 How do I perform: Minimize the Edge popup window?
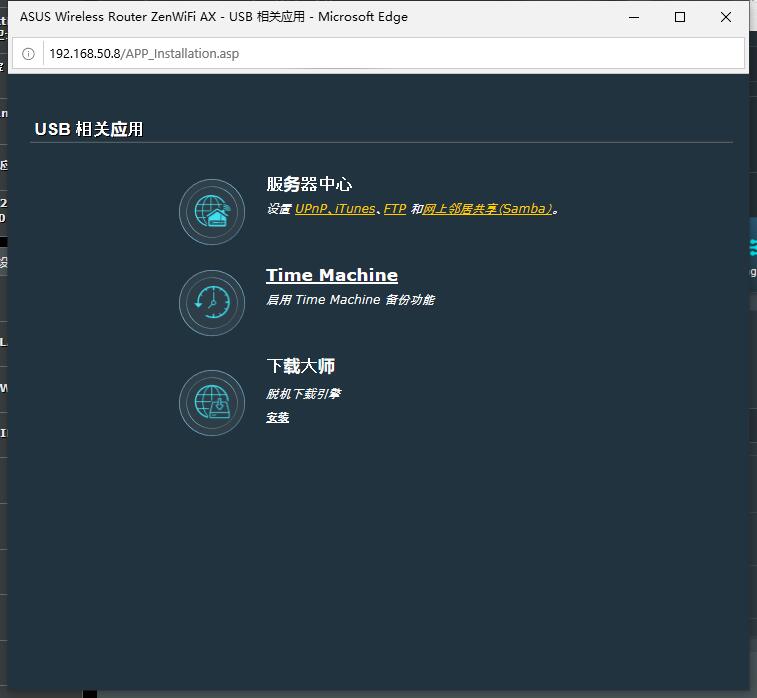point(634,17)
